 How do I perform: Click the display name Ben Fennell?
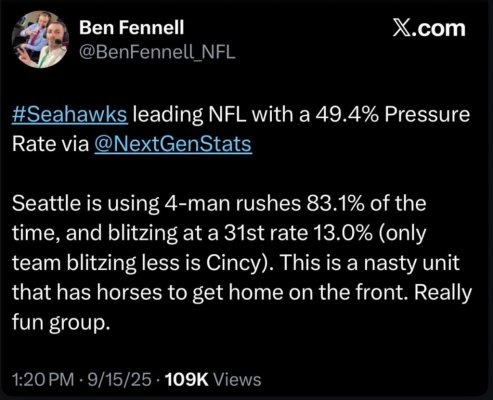pyautogui.click(x=131, y=27)
